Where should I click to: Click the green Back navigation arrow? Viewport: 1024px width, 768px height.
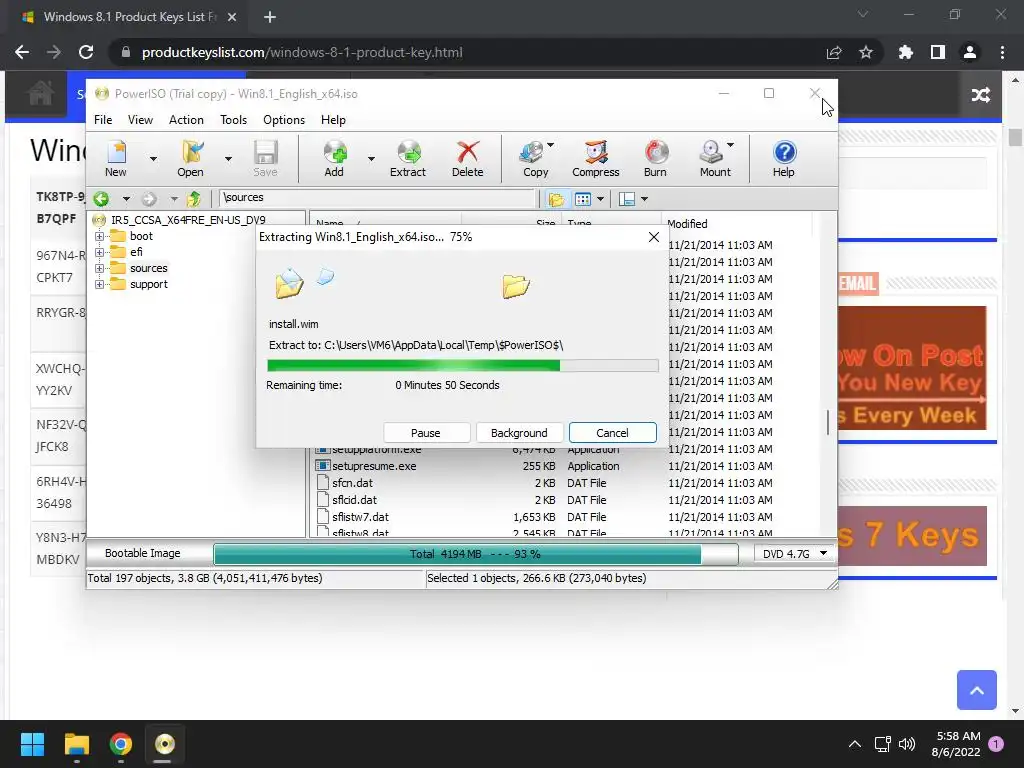pyautogui.click(x=101, y=199)
